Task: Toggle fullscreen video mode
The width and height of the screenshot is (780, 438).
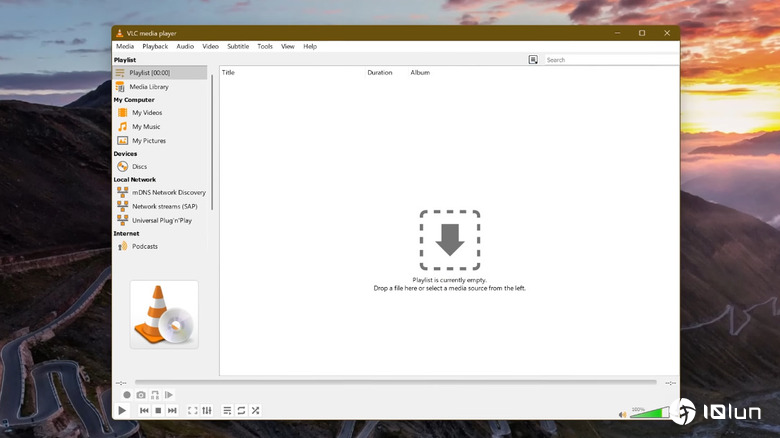Action: (193, 410)
